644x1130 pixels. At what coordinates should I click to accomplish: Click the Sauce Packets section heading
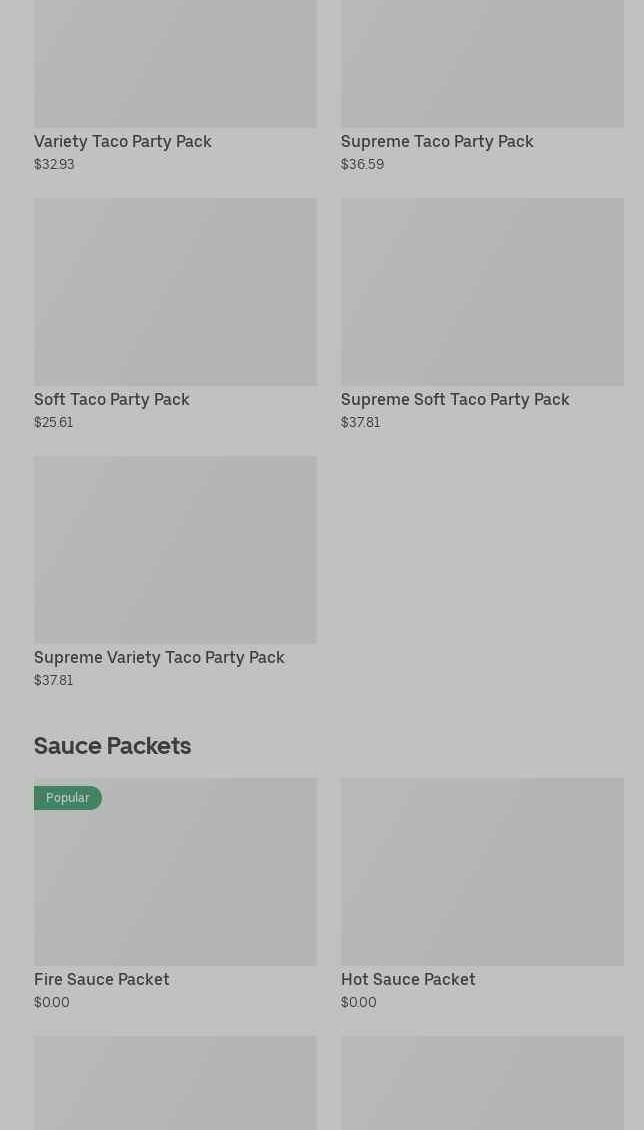coord(112,746)
